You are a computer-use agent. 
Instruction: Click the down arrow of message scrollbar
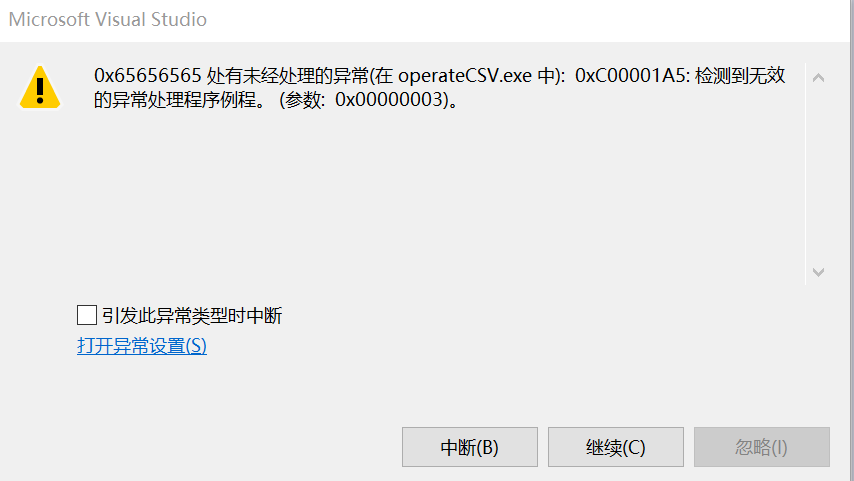(x=818, y=272)
